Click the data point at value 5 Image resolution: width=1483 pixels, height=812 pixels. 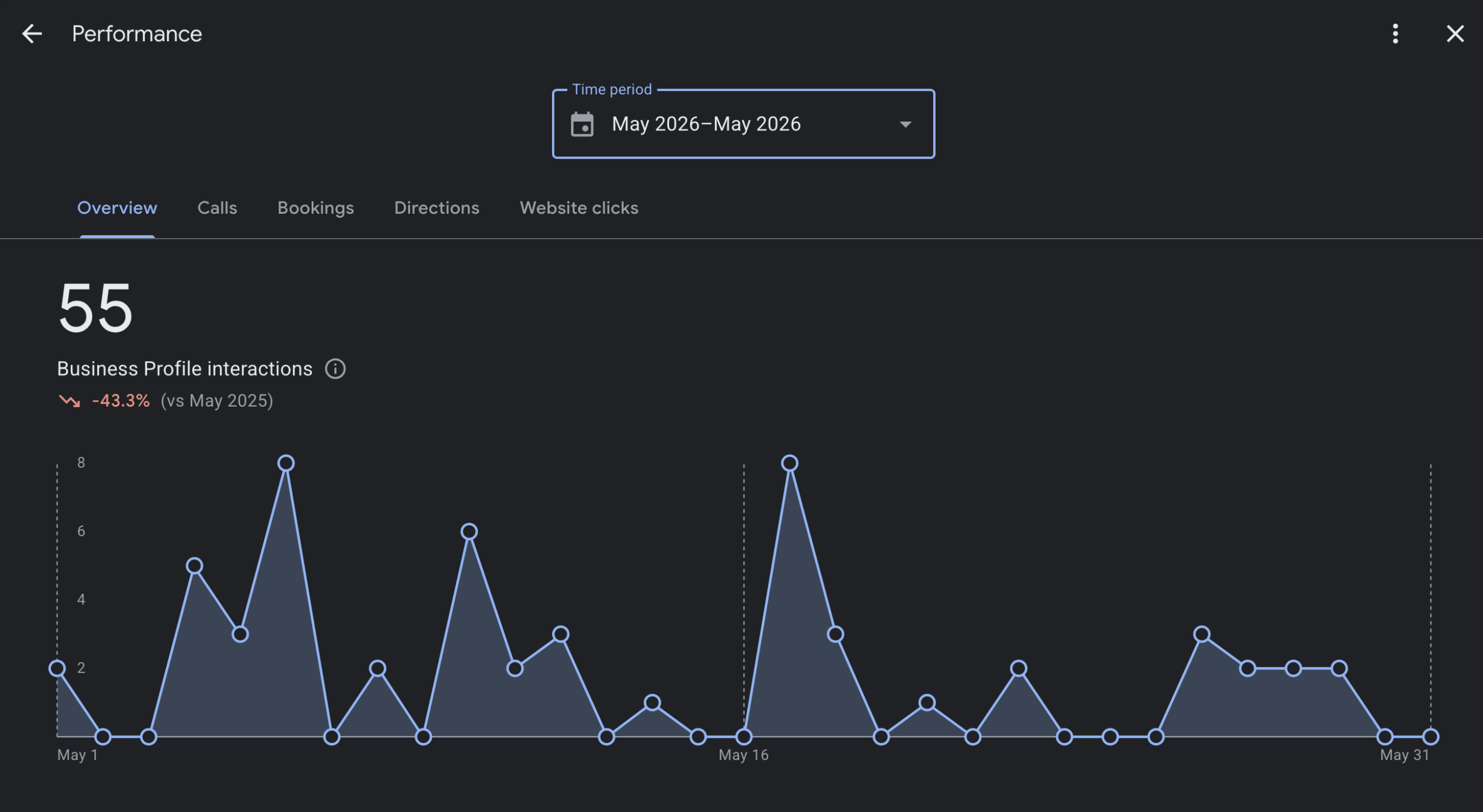(195, 566)
